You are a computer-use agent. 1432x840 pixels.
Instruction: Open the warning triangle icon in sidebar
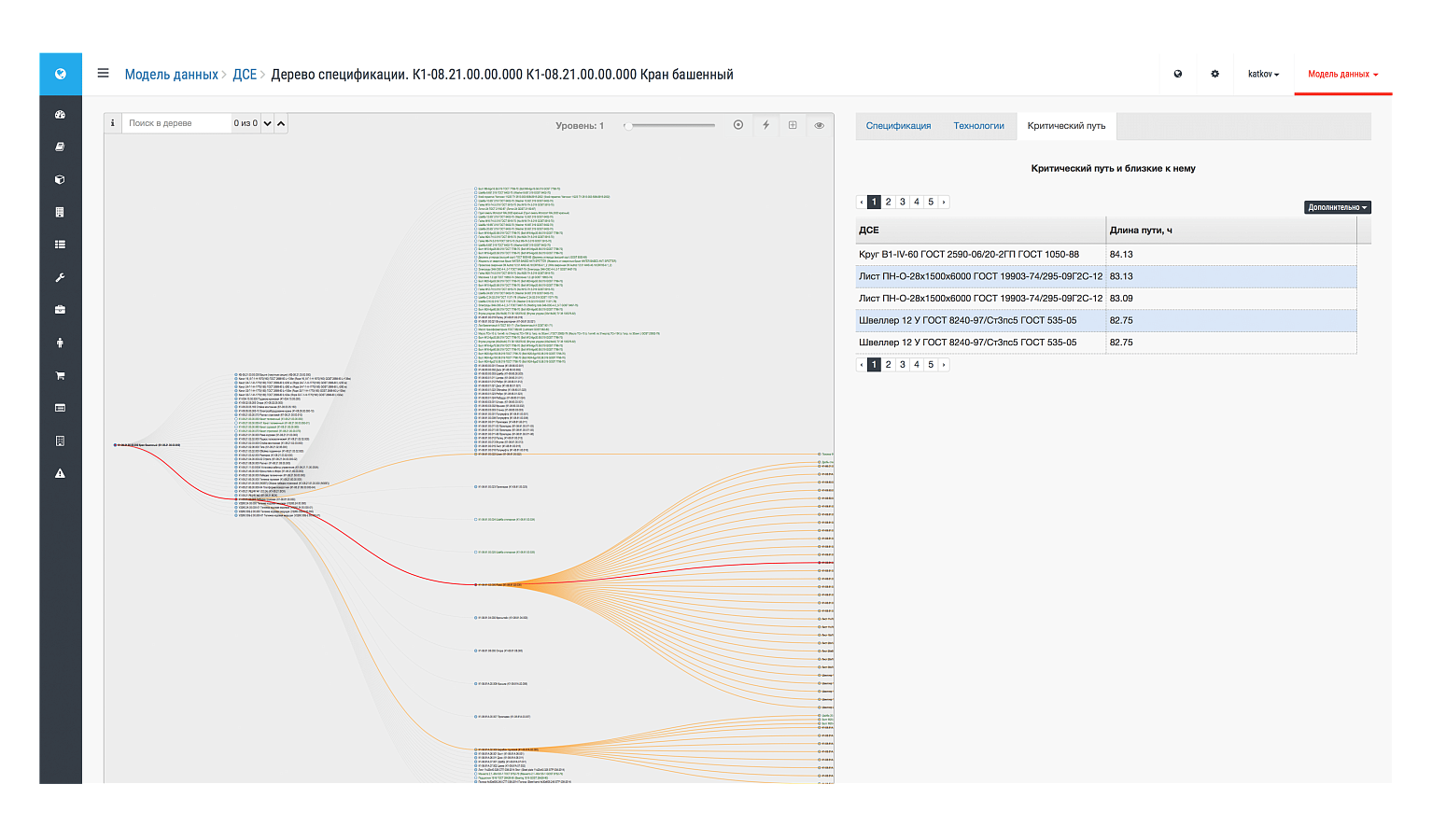[x=60, y=473]
